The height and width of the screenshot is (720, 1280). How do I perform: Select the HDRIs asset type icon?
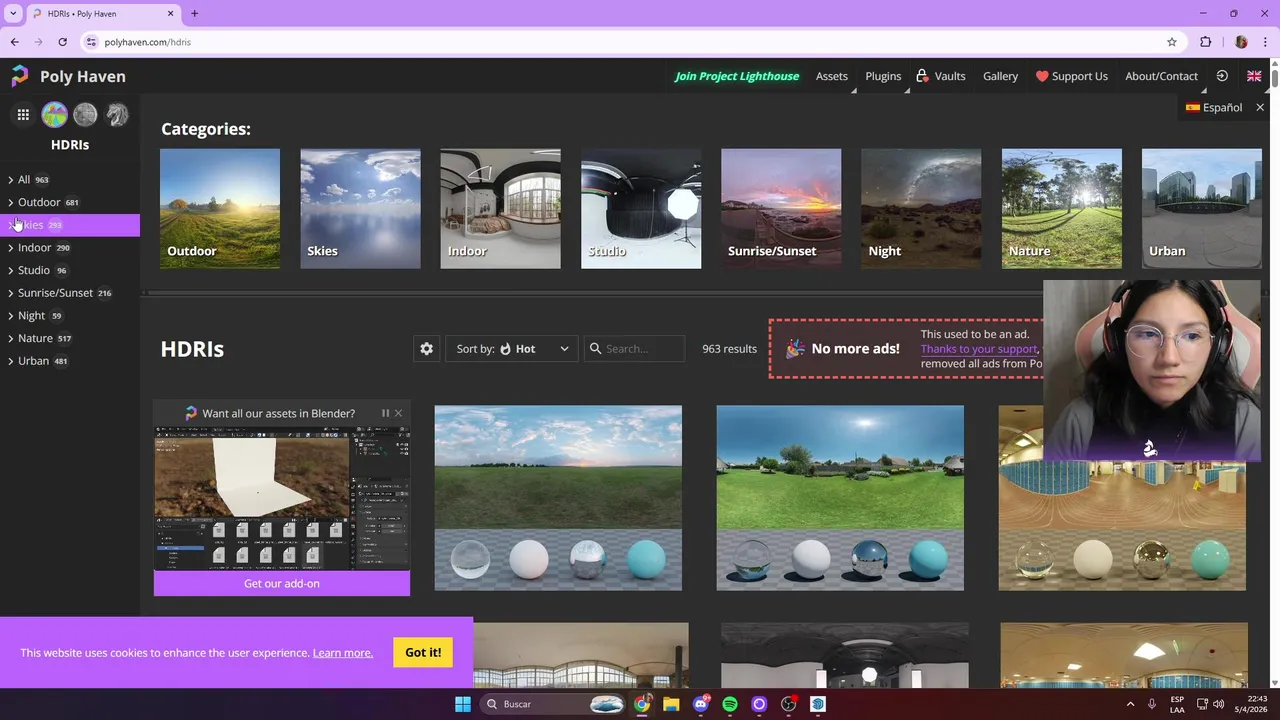click(x=54, y=115)
